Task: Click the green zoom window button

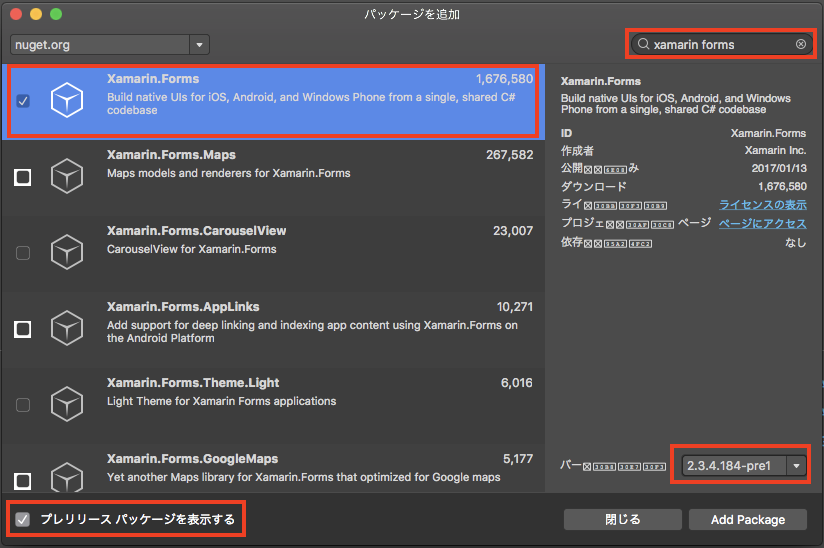Action: click(56, 14)
